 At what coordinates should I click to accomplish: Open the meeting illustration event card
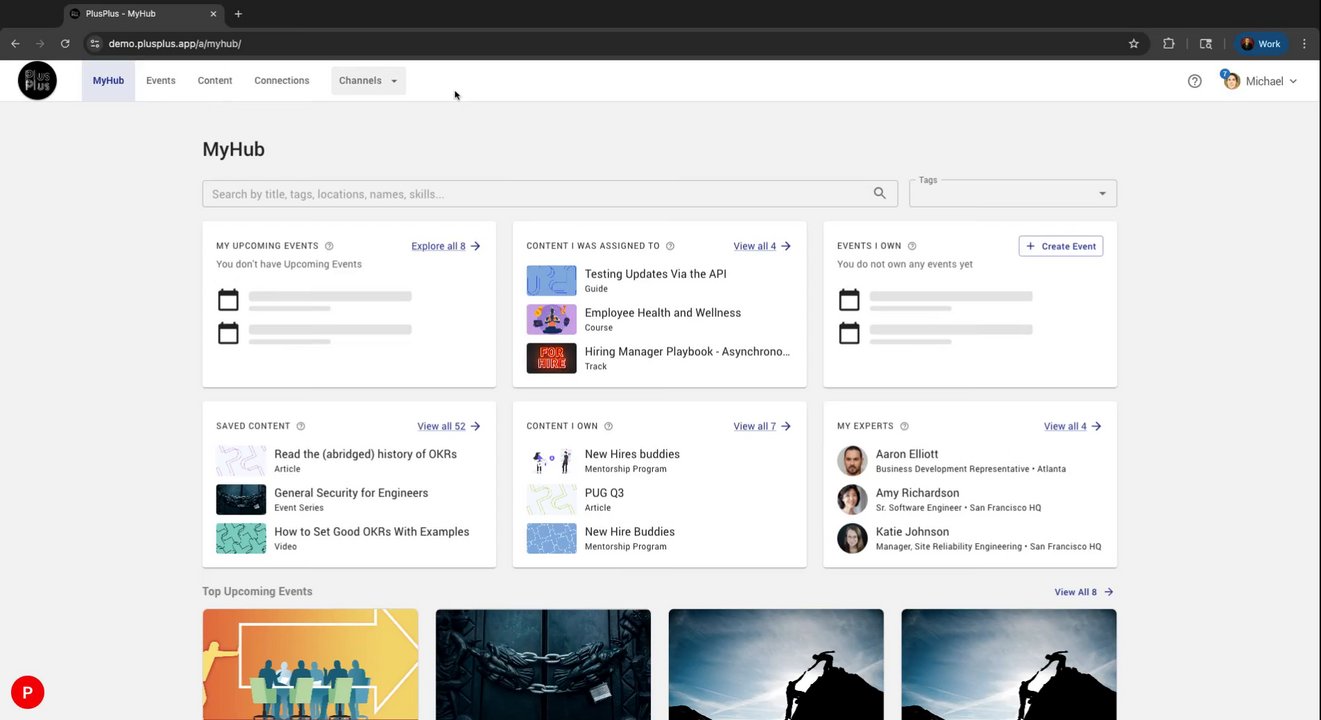click(x=311, y=664)
